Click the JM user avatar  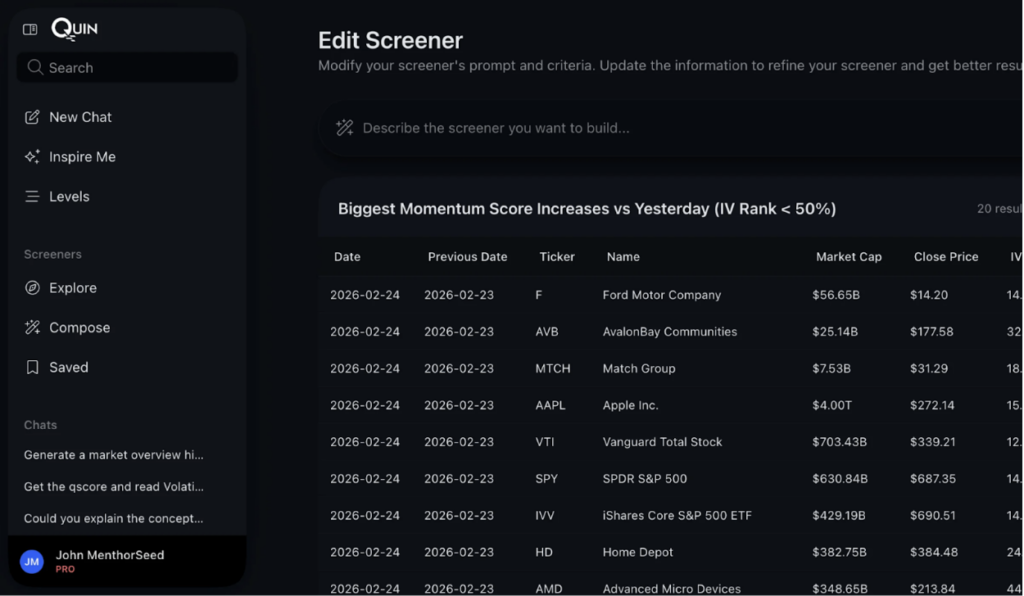point(32,561)
